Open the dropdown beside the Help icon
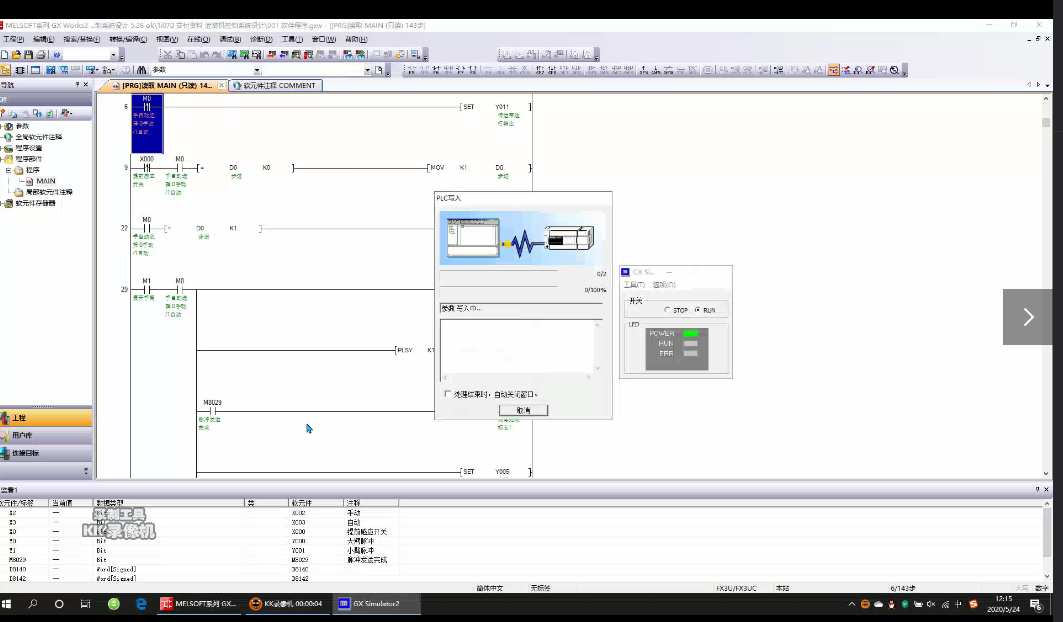The width and height of the screenshot is (1063, 622). pos(113,54)
